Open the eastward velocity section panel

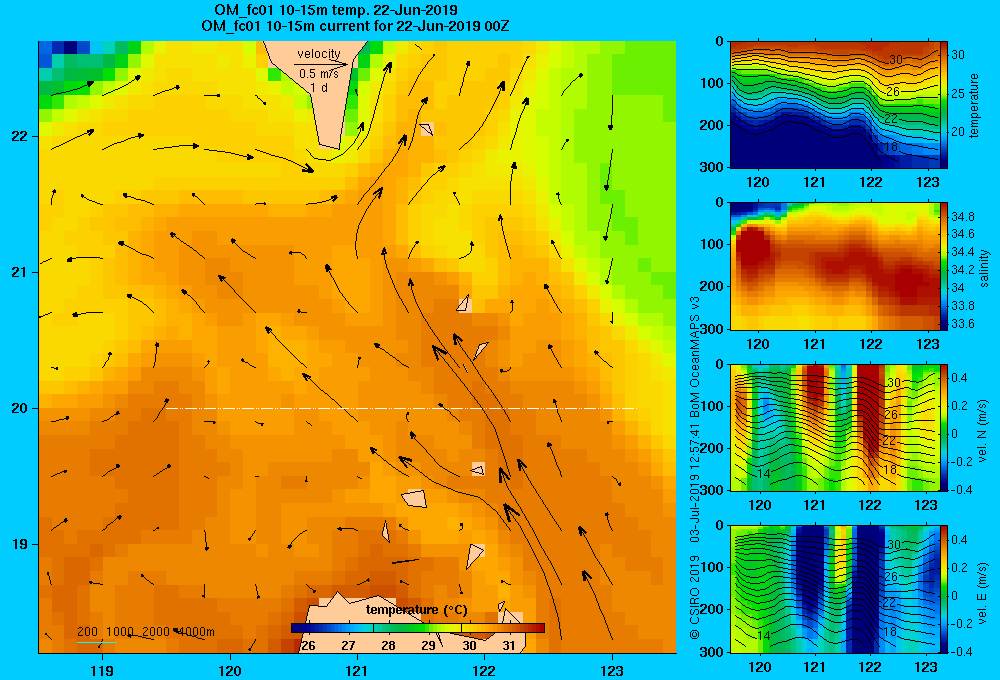[x=834, y=589]
